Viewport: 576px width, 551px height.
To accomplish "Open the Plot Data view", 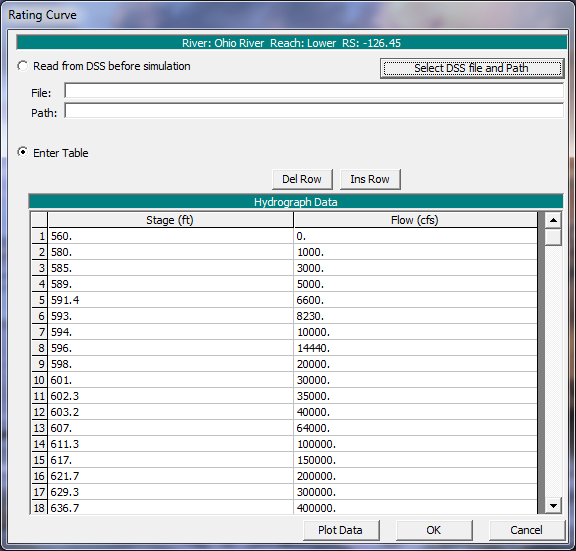I will [x=341, y=530].
